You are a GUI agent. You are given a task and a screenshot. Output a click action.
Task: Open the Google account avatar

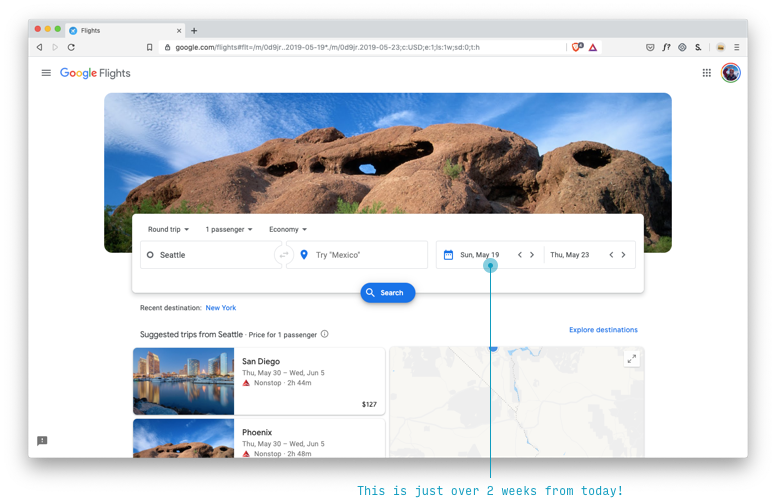[x=730, y=73]
